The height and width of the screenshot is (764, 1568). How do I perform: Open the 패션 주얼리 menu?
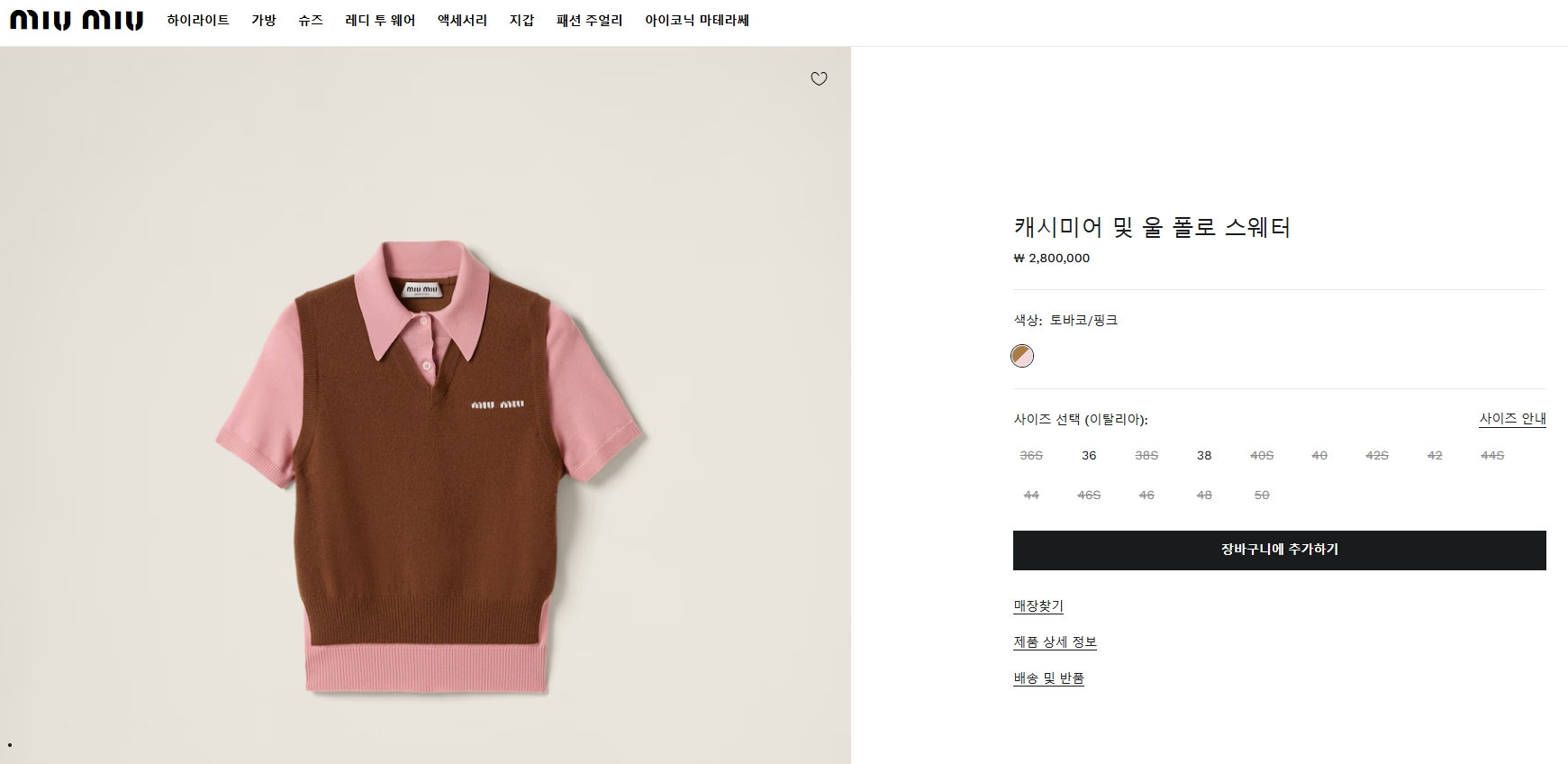click(x=590, y=20)
